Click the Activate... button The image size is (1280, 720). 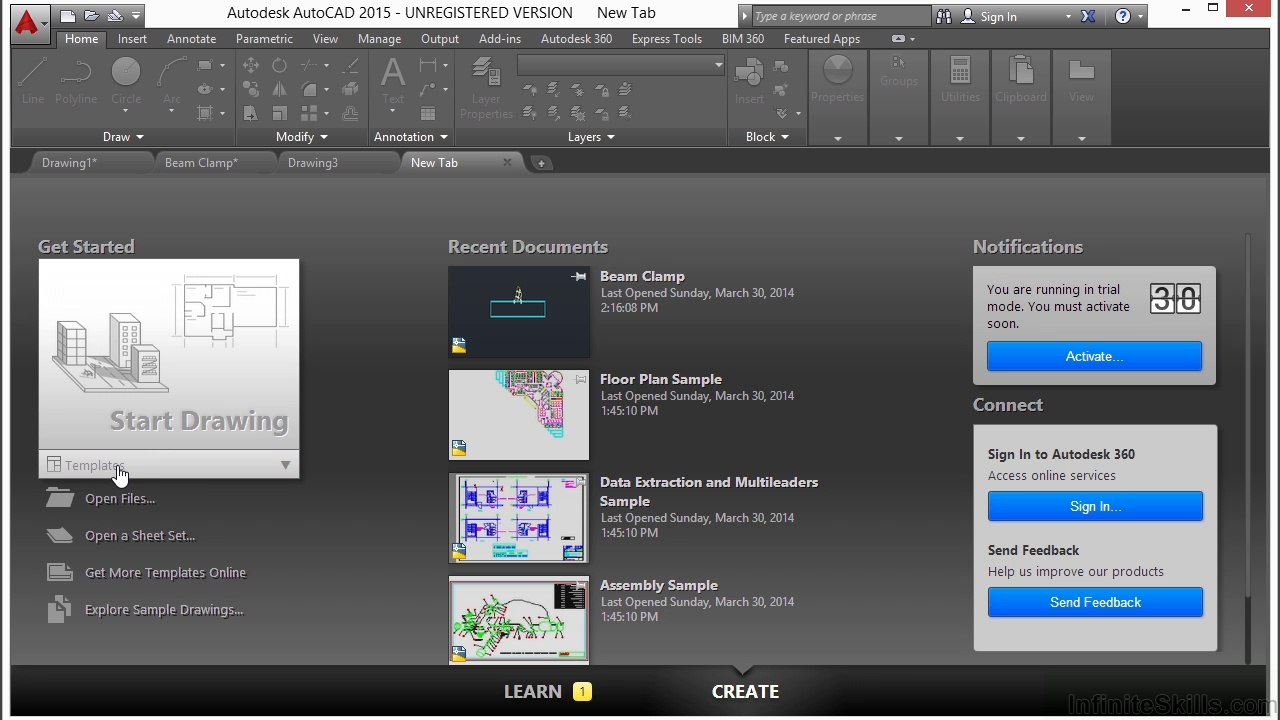click(x=1094, y=356)
